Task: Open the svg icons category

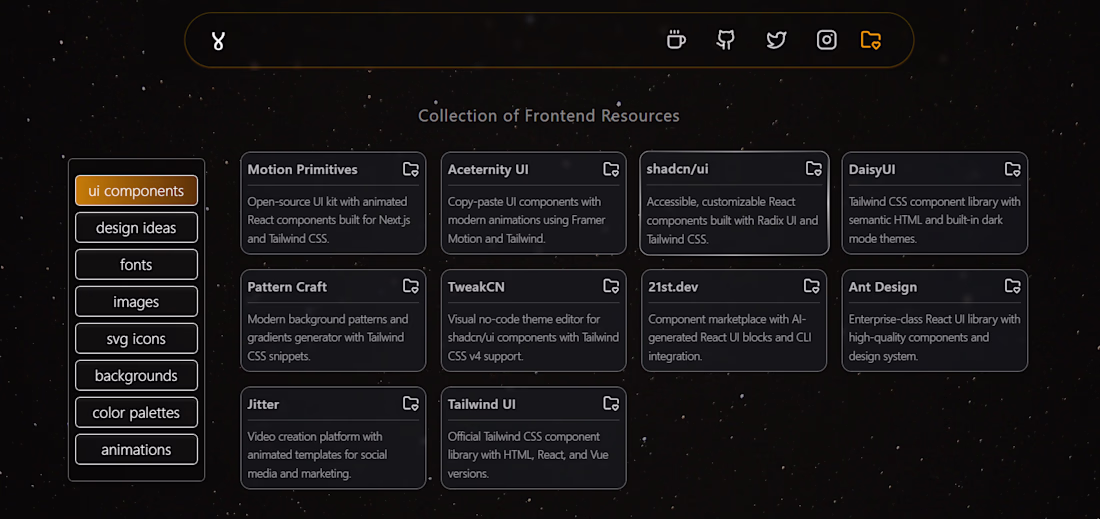Action: 136,339
